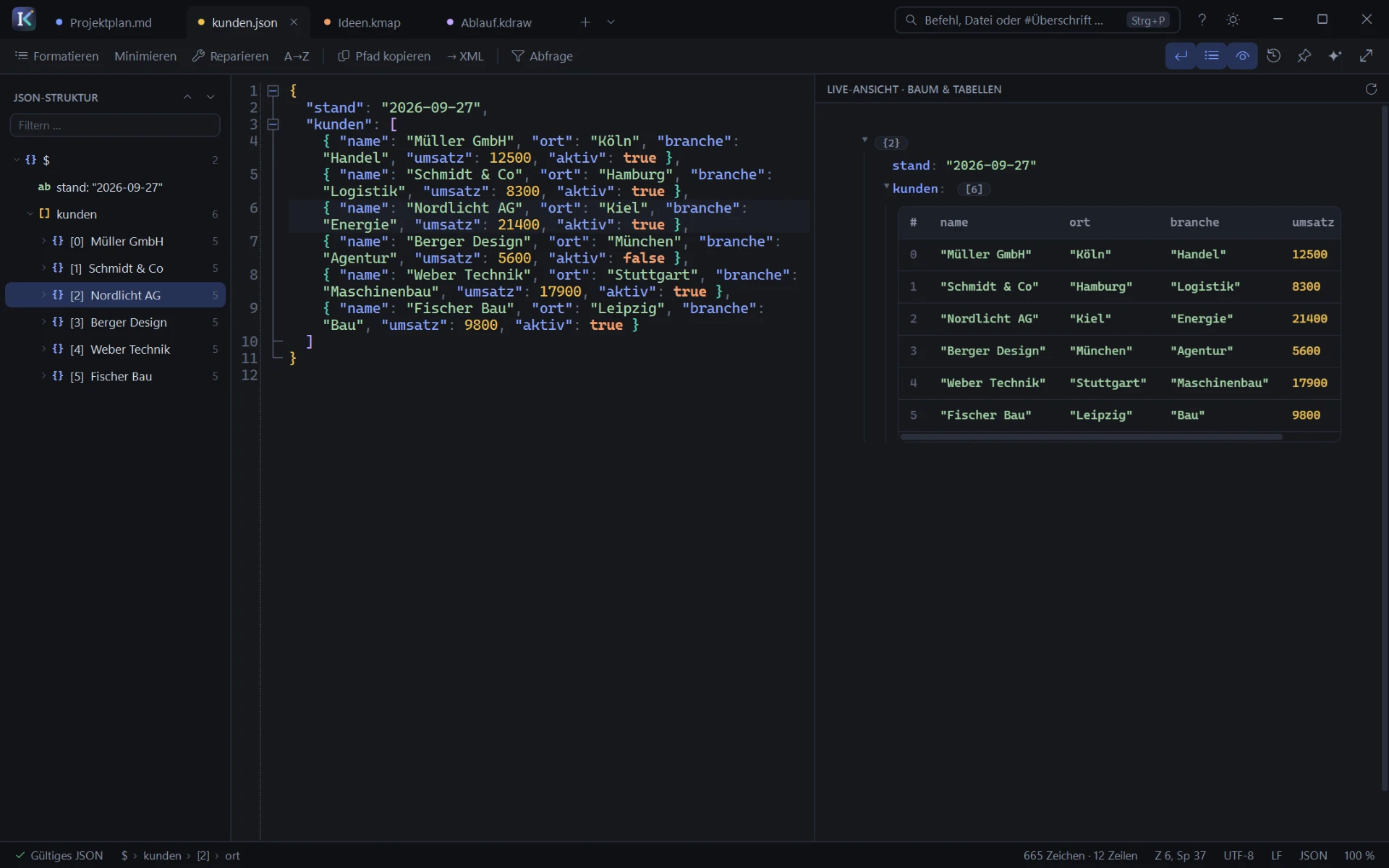The width and height of the screenshot is (1389, 868).
Task: Click the expand fullscreen arrows icon
Action: point(1366,56)
